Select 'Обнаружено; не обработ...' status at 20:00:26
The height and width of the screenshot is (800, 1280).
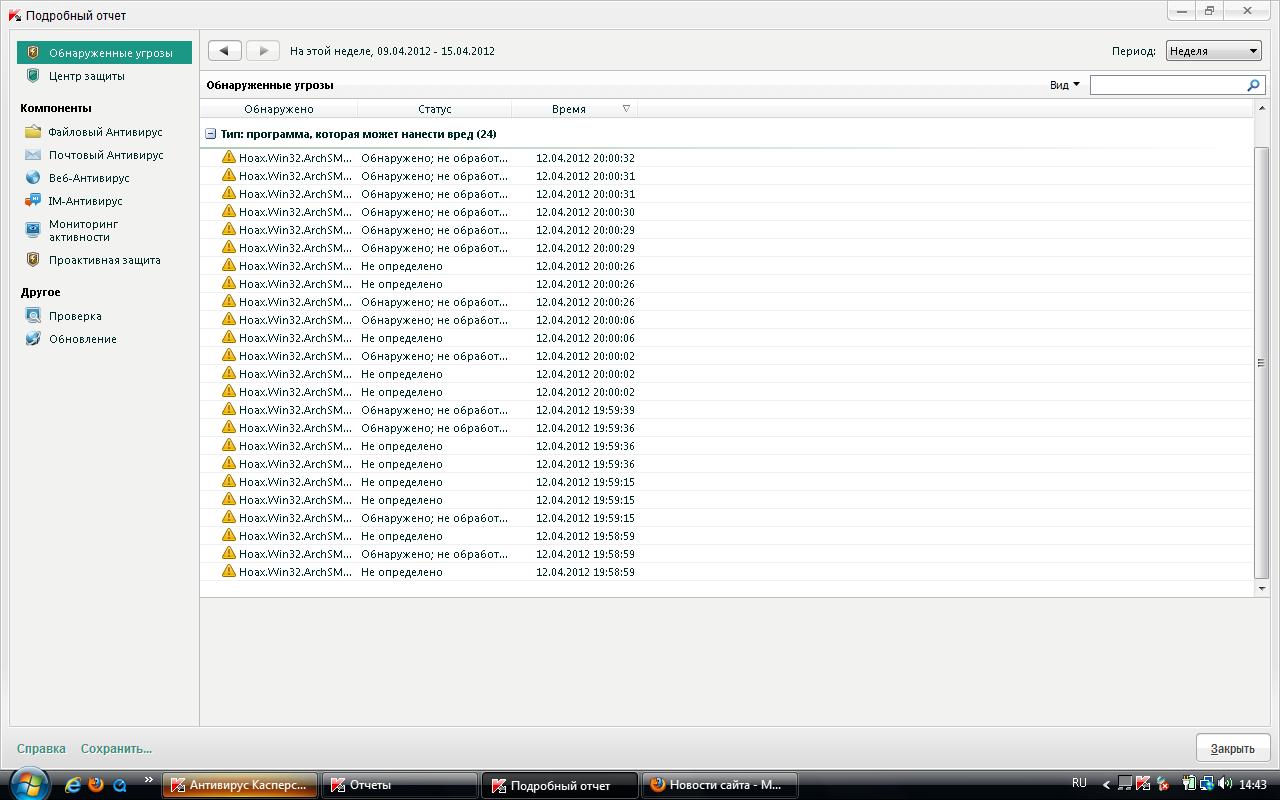pos(434,302)
